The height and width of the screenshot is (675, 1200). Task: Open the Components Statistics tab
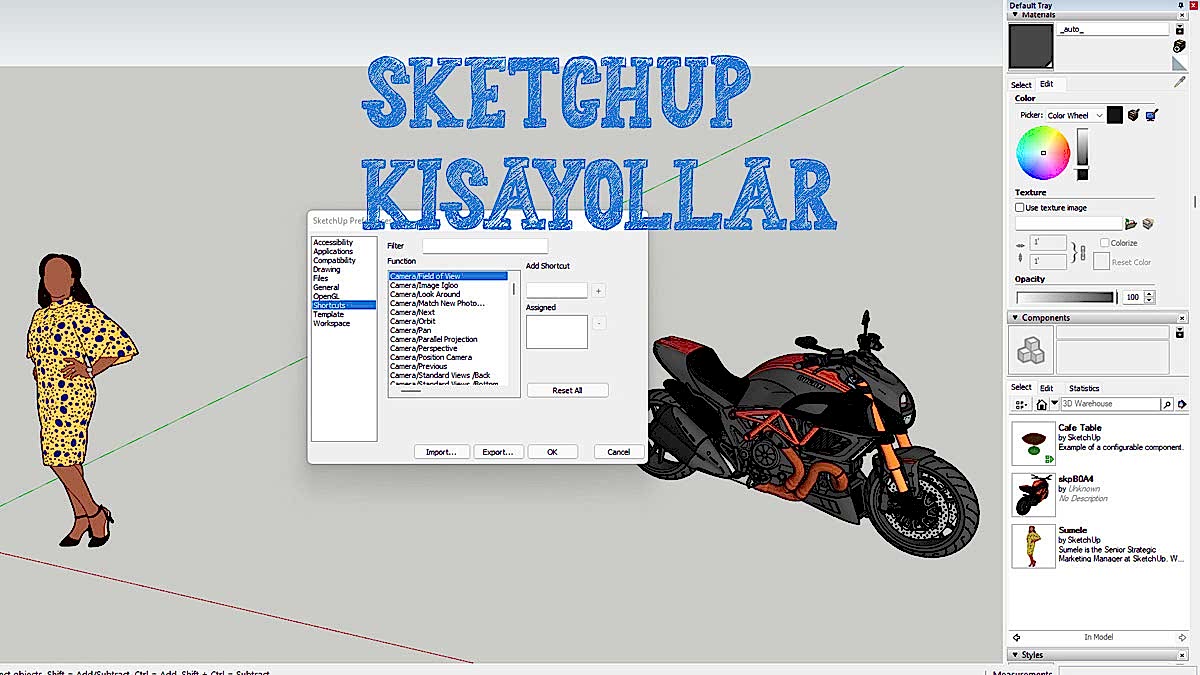click(x=1084, y=388)
